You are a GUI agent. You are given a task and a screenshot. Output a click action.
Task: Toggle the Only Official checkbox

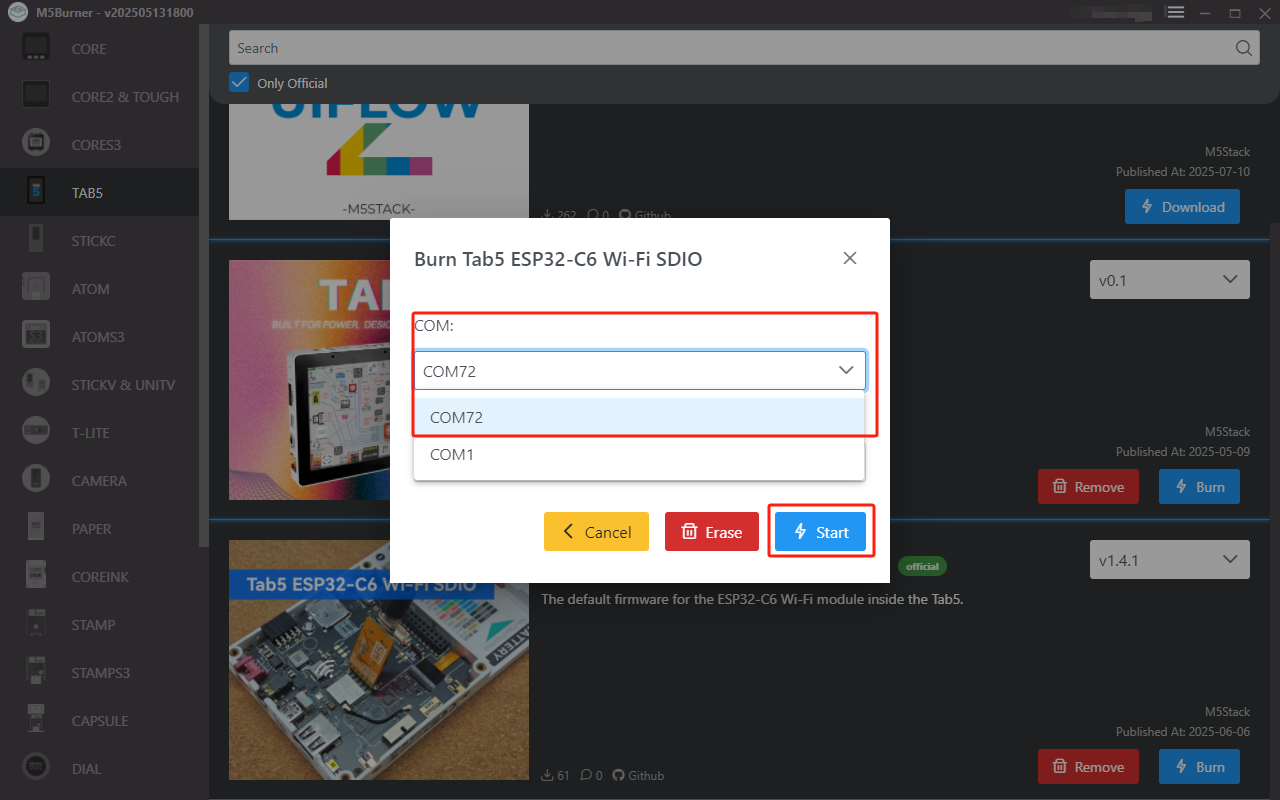239,82
